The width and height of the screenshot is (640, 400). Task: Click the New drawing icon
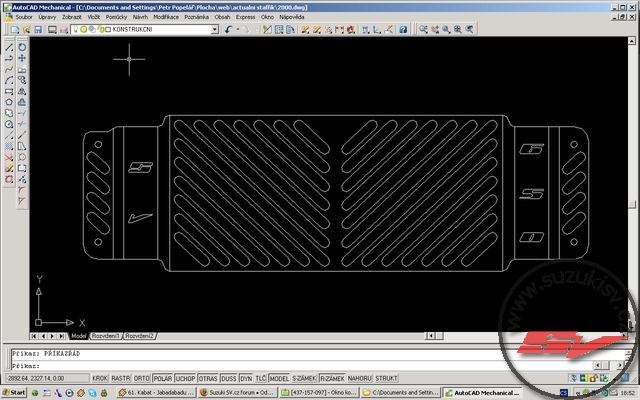pyautogui.click(x=15, y=29)
